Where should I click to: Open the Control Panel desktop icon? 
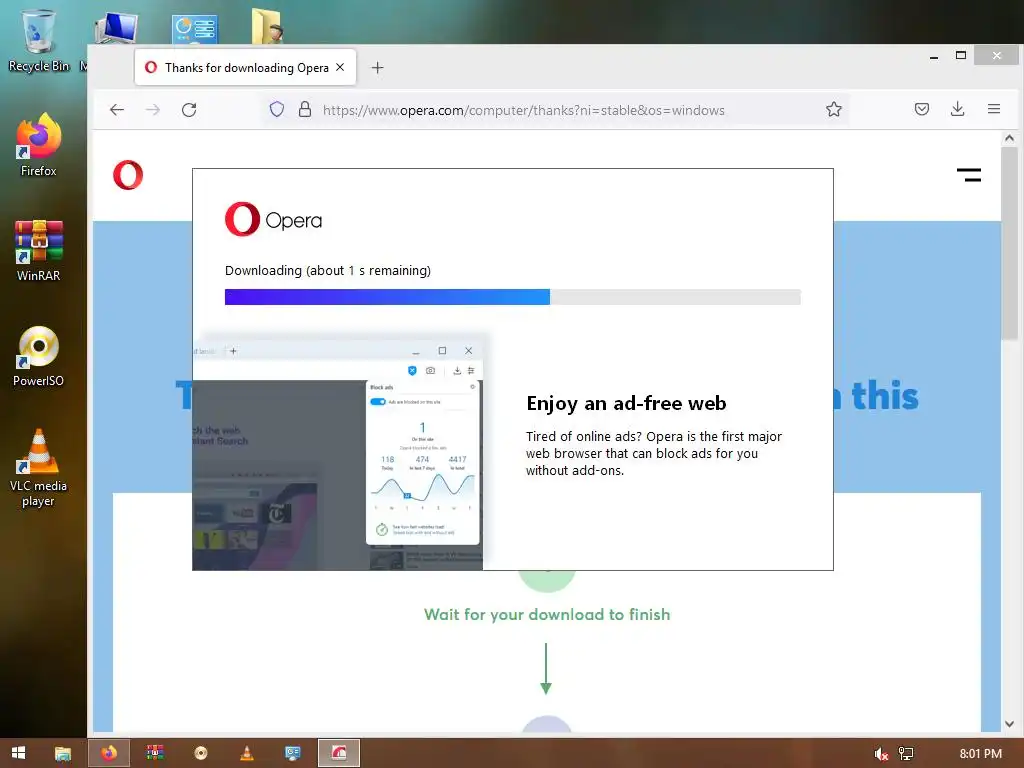tap(195, 30)
